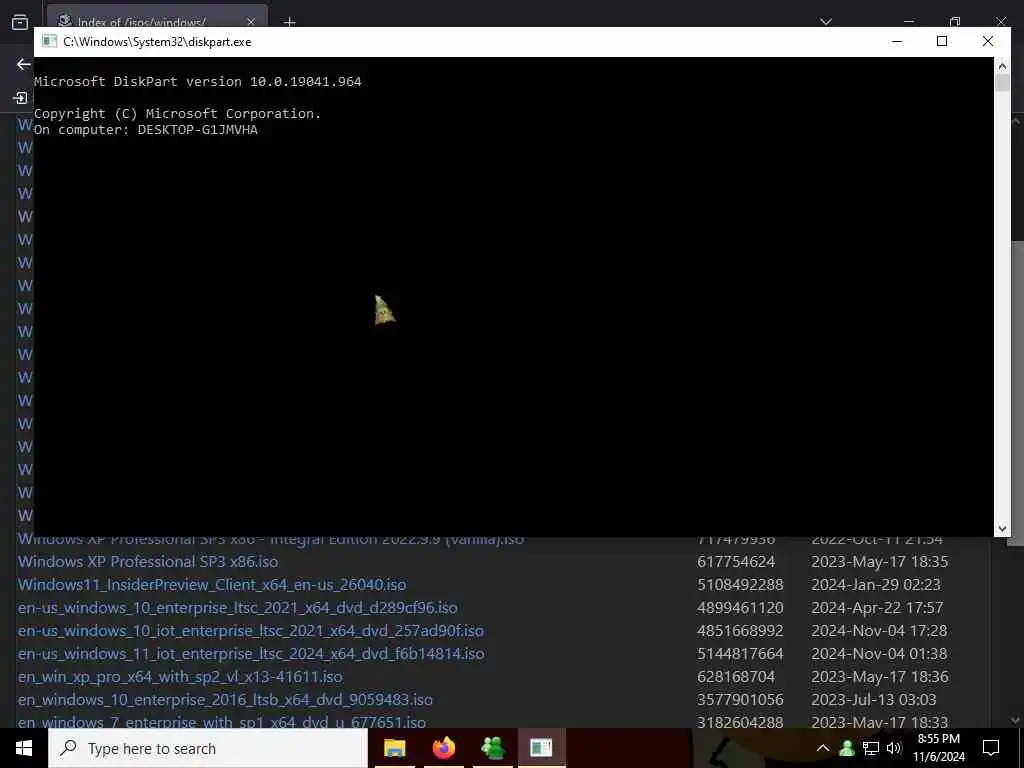Screen dimensions: 1024x768
Task: Click file size 4899461120
Action: (740, 607)
